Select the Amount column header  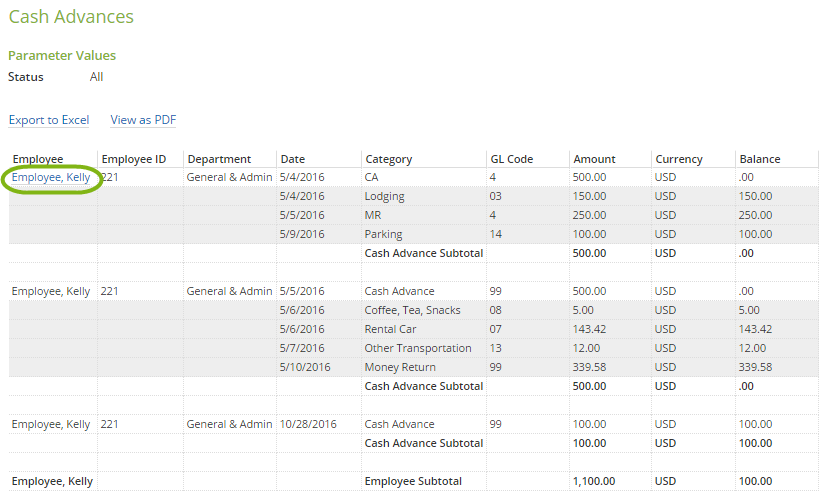click(594, 159)
